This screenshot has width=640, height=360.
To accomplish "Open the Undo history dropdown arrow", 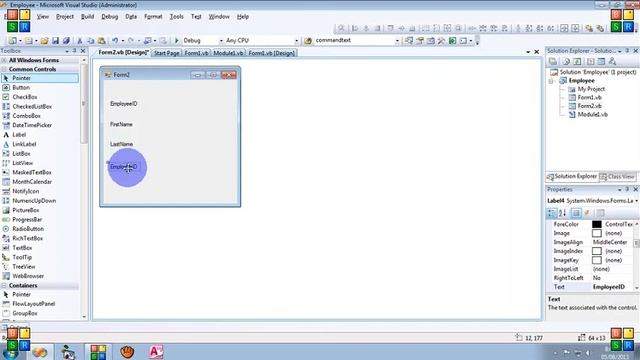I will (x=122, y=41).
